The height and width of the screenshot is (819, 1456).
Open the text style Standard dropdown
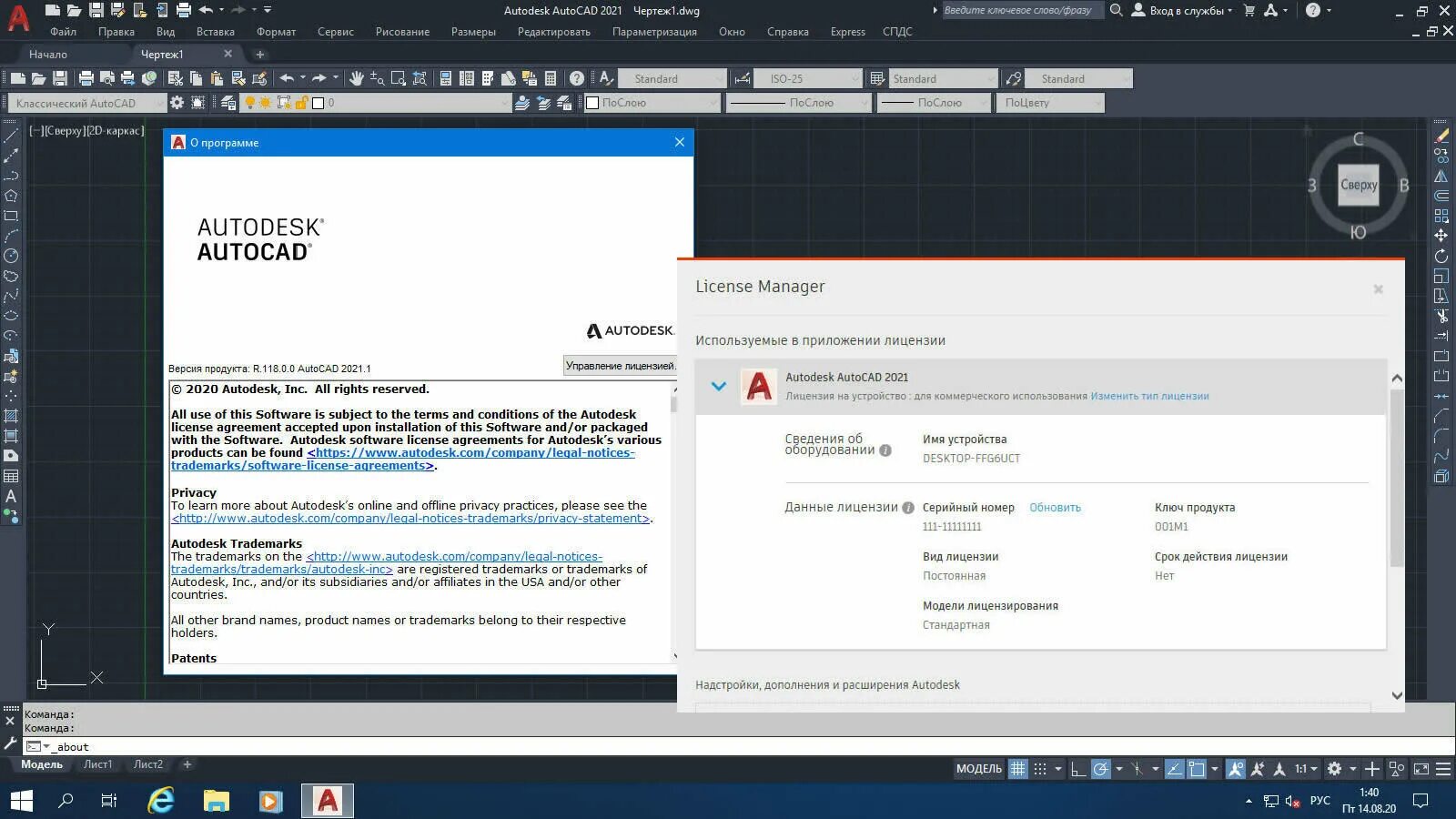point(673,79)
